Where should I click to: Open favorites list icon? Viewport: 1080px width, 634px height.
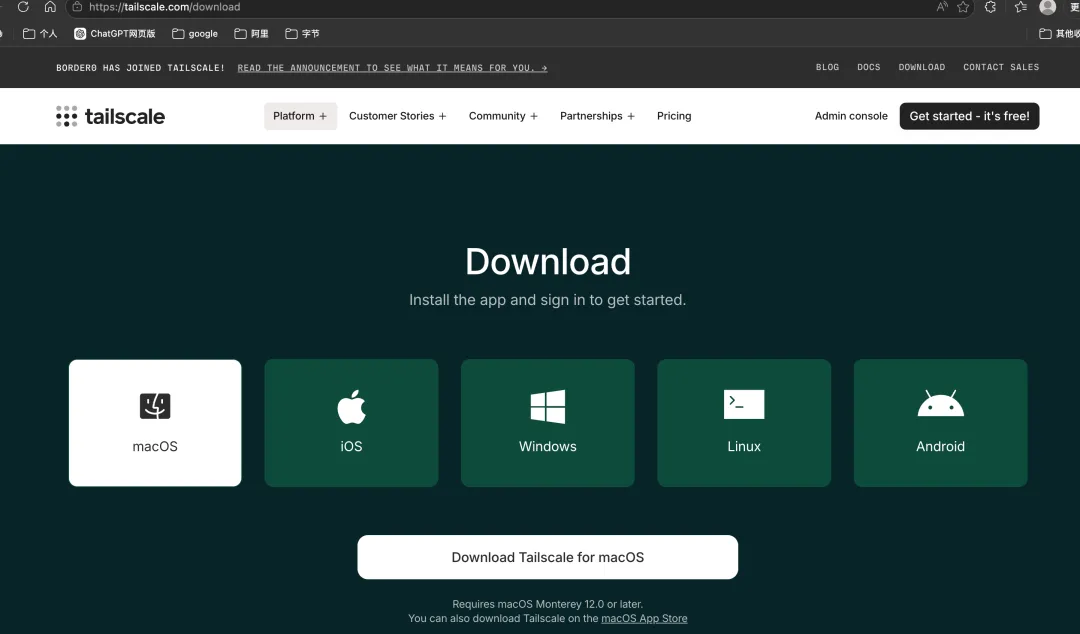(x=1021, y=7)
